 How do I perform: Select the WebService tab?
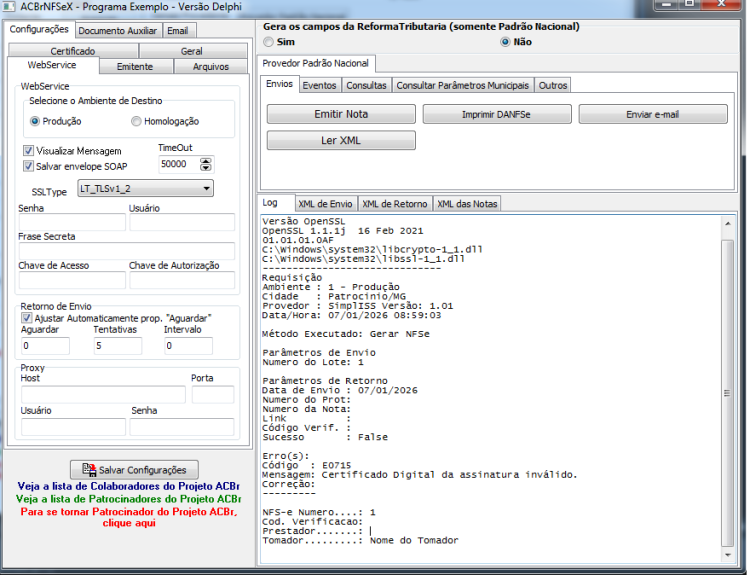click(52, 65)
